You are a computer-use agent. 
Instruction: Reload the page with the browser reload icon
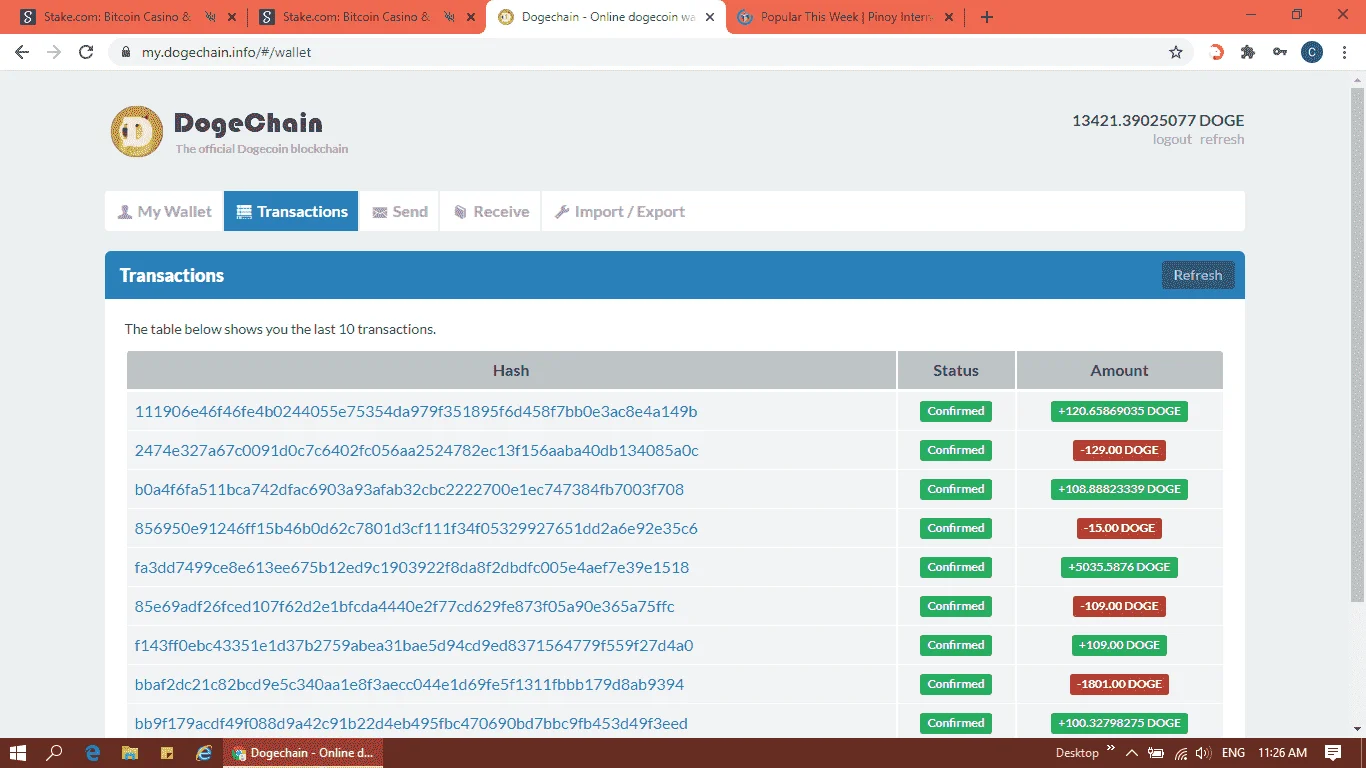tap(86, 52)
